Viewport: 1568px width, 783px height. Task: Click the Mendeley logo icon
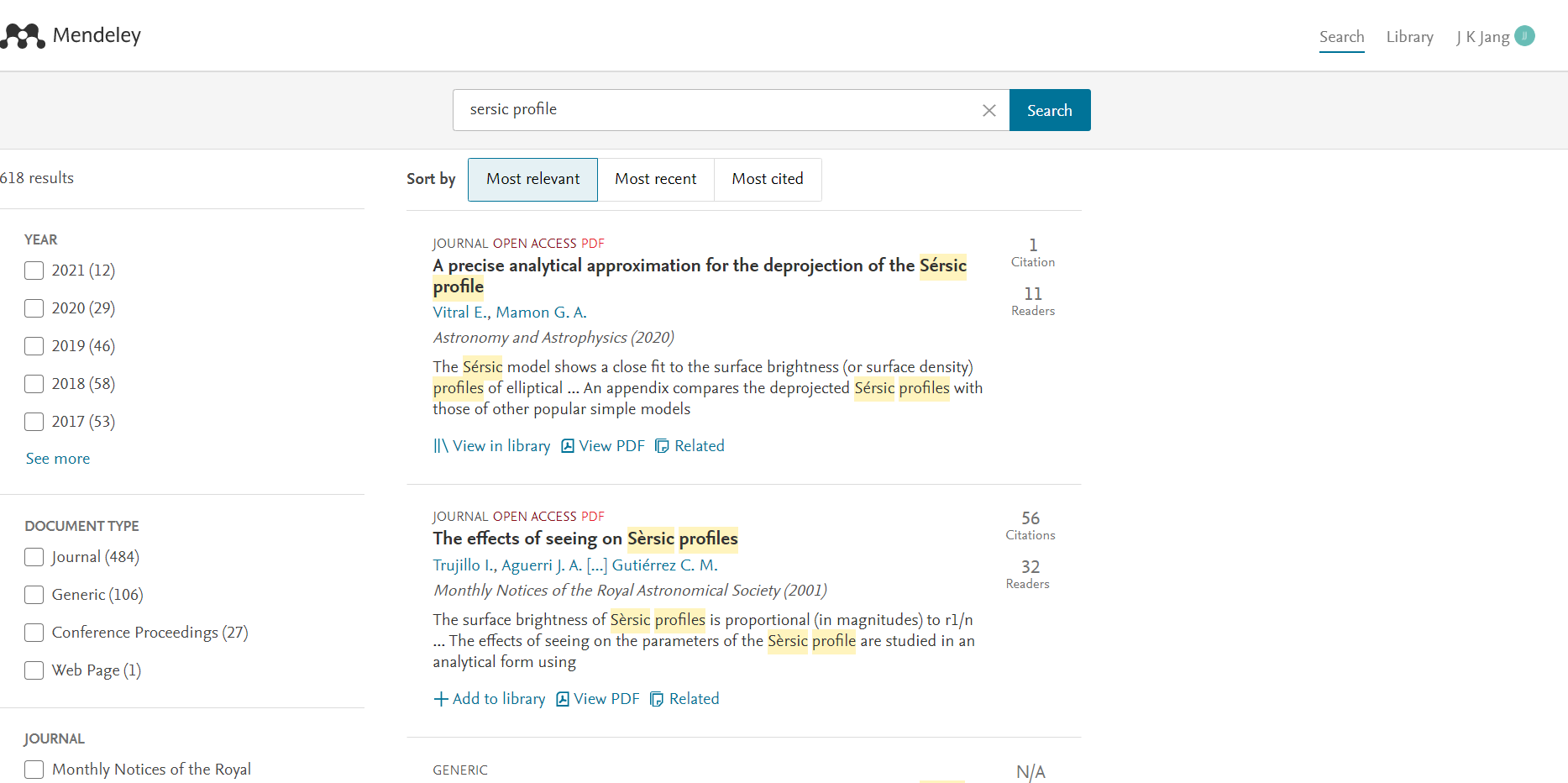click(23, 36)
